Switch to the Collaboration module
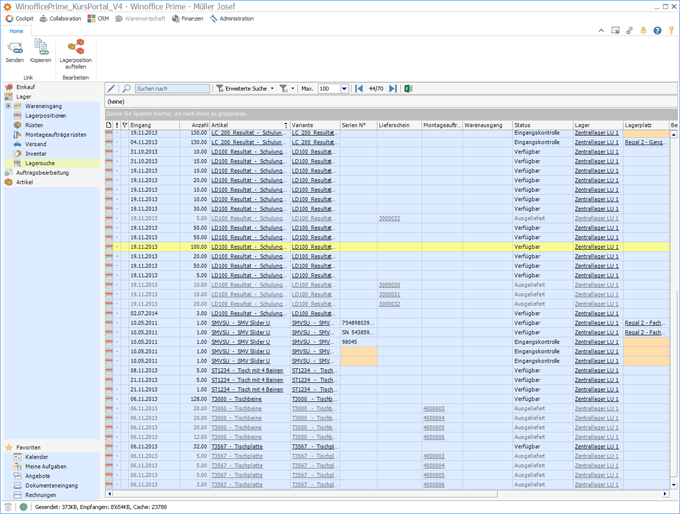Screen dimensions: 680x514 (x=60, y=19)
